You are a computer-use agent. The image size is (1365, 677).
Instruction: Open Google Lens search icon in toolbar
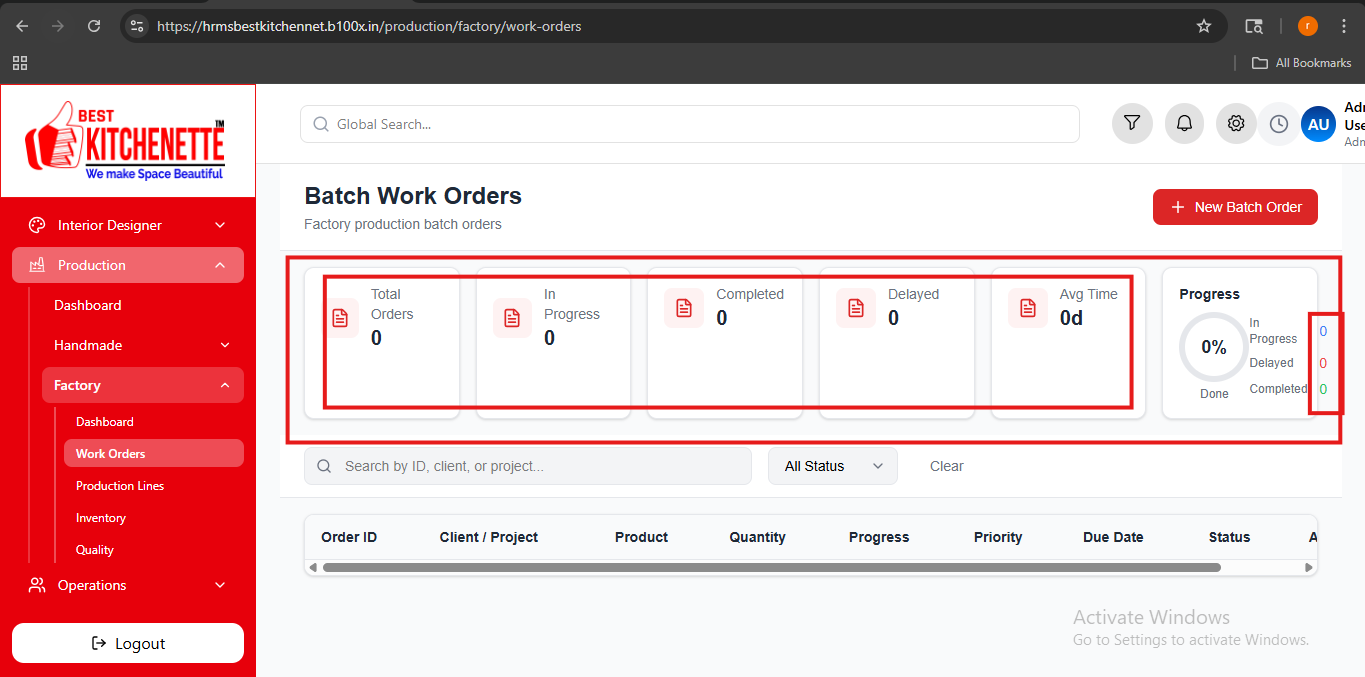coord(1253,26)
